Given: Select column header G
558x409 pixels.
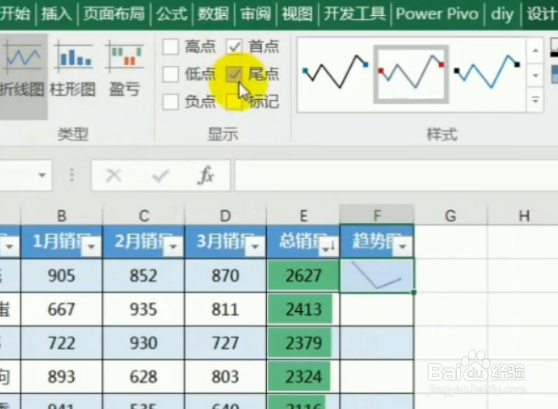Looking at the screenshot, I should tap(451, 215).
